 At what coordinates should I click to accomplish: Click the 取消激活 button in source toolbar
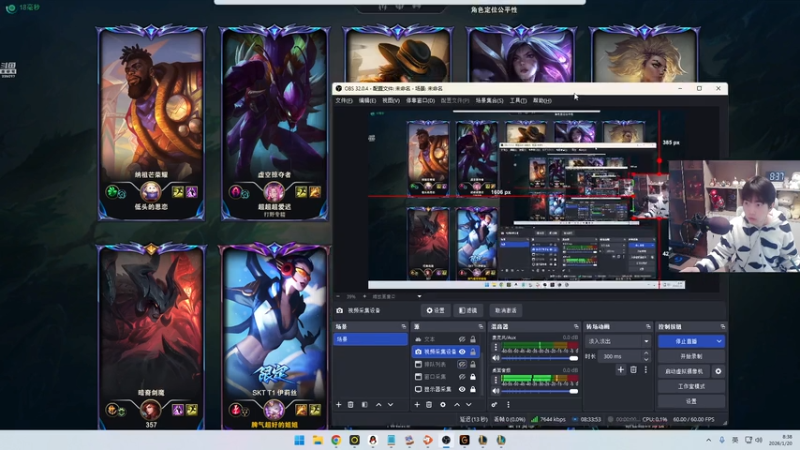pyautogui.click(x=506, y=310)
